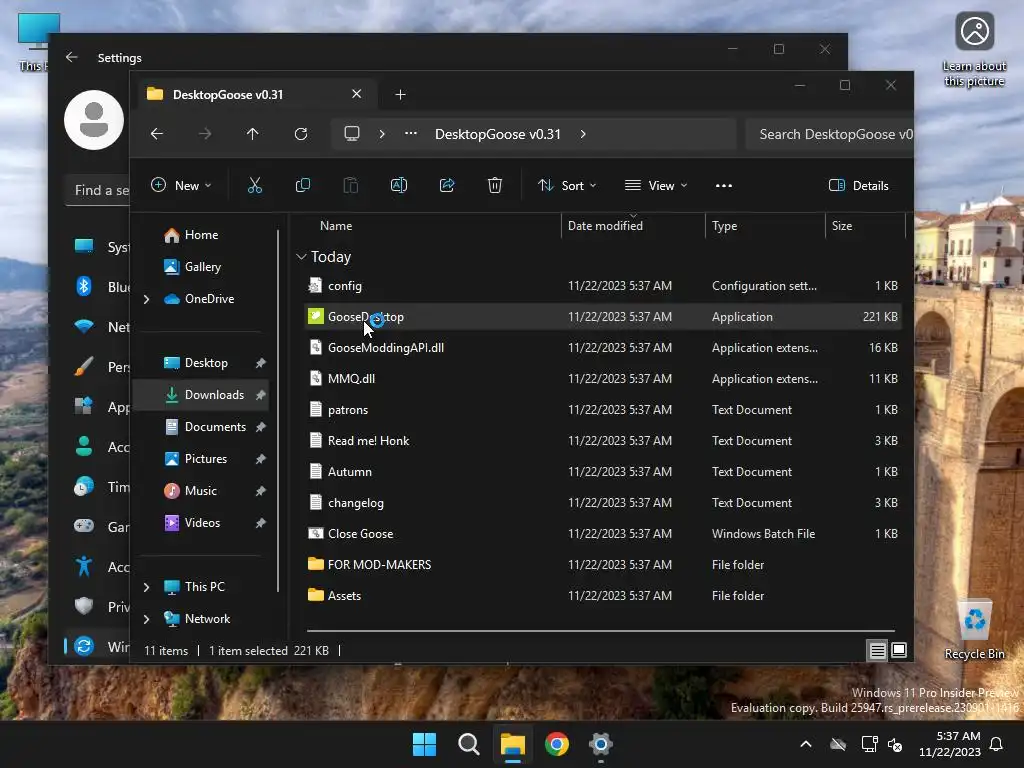Sort by the Size column header
This screenshot has height=768, width=1024.
(x=842, y=225)
